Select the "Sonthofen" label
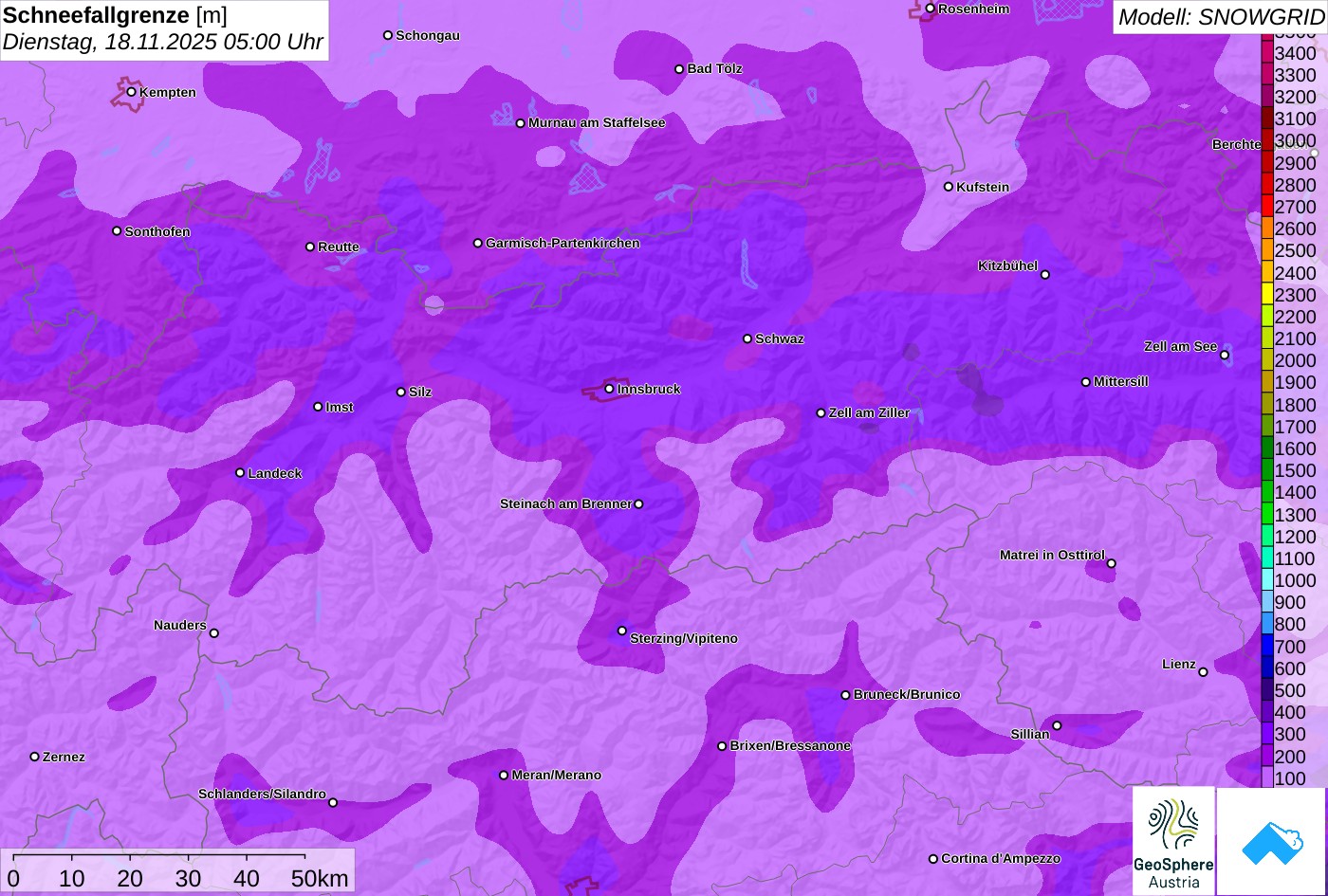The height and width of the screenshot is (896, 1328). click(x=157, y=231)
